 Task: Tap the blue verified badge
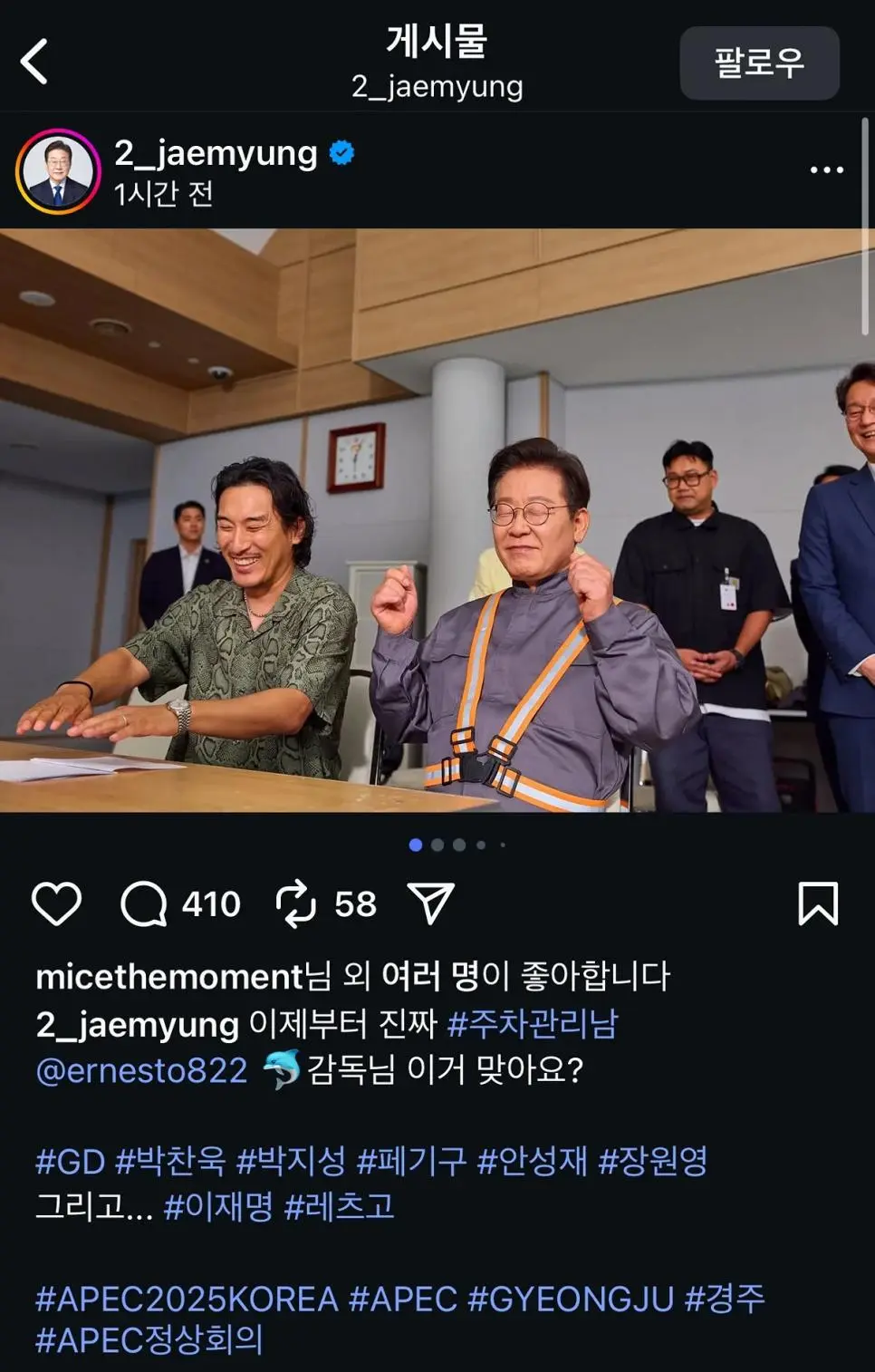coord(341,153)
